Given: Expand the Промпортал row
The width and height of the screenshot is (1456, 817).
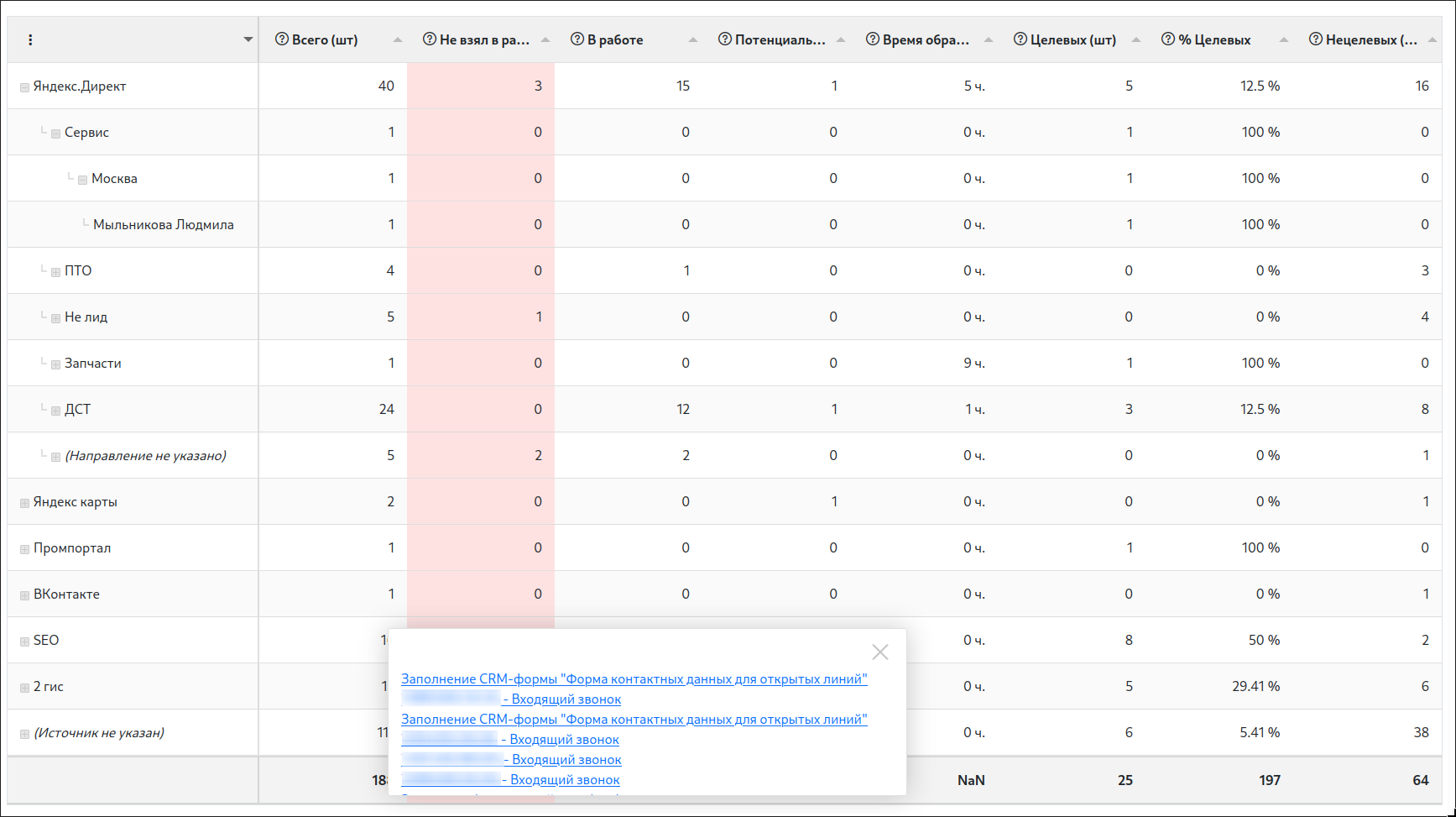Looking at the screenshot, I should [25, 549].
